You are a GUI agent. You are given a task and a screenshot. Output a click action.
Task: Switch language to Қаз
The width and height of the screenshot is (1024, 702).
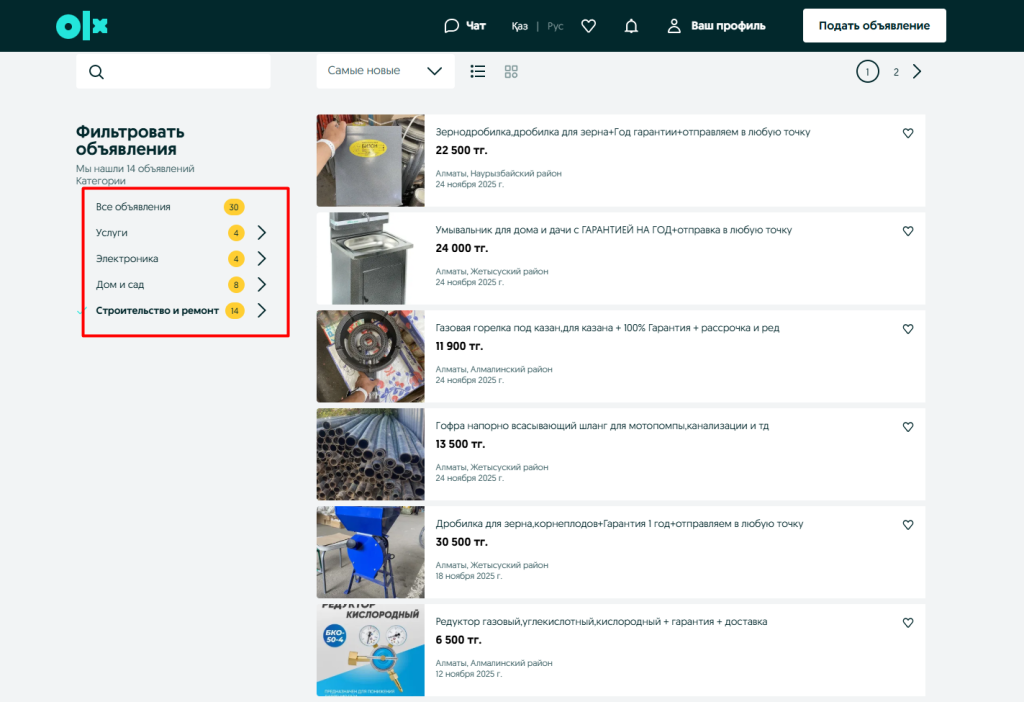coord(519,26)
